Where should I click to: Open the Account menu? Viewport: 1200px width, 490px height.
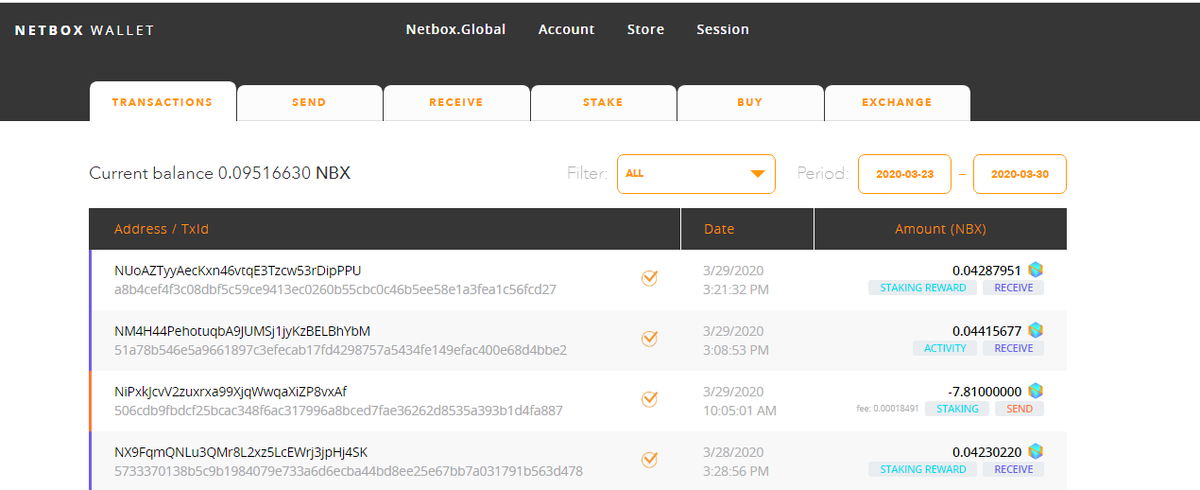tap(566, 29)
